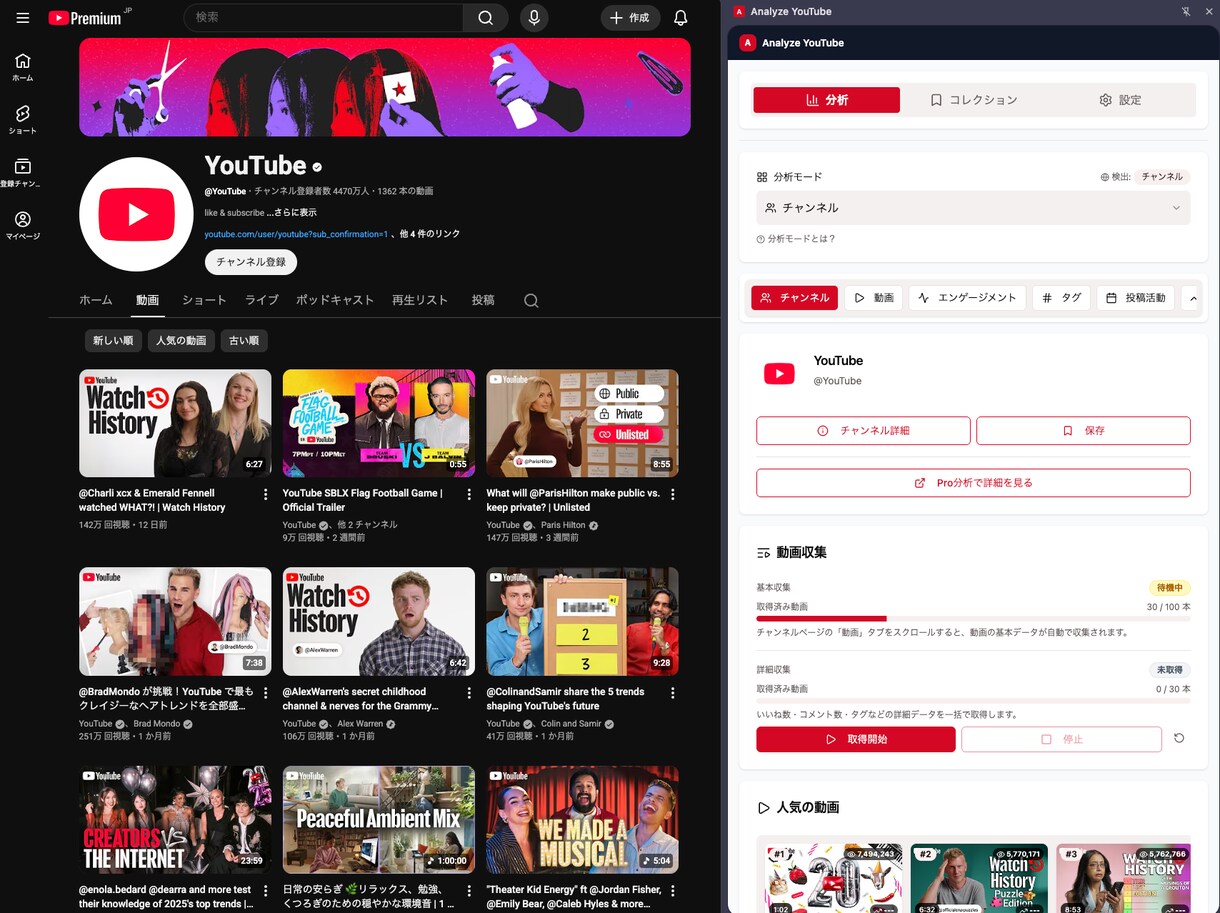This screenshot has width=1220, height=913.
Task: Open the notifications bell
Action: 680,18
